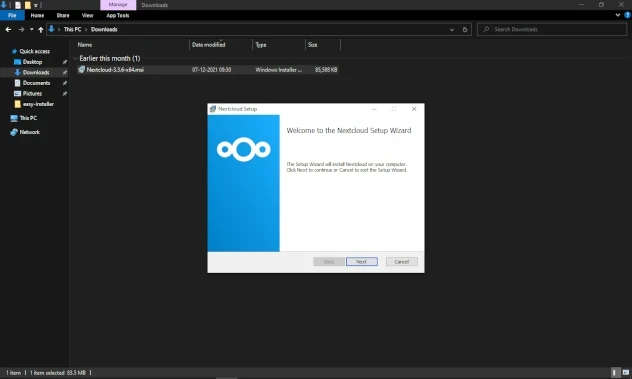Open Documents in the navigation pane
Image resolution: width=632 pixels, height=379 pixels.
(x=36, y=83)
